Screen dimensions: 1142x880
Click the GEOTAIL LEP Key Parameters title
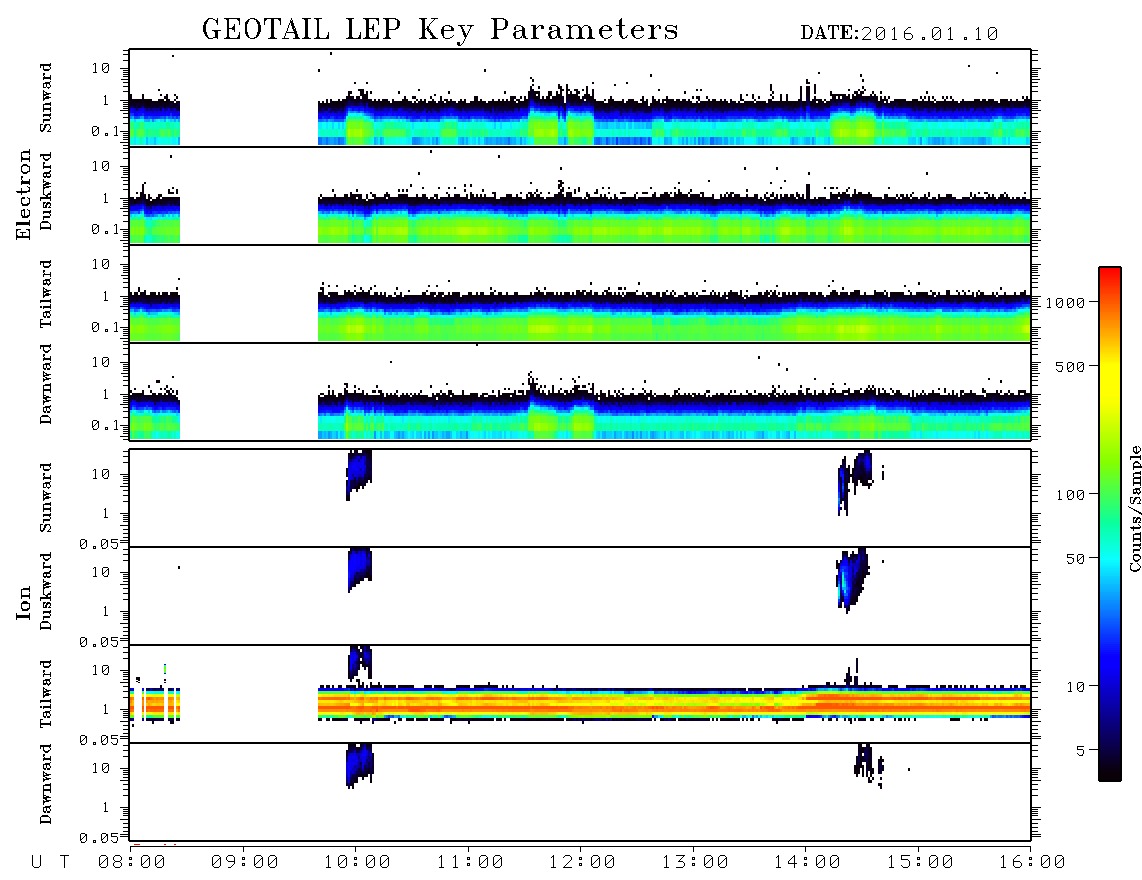pyautogui.click(x=440, y=30)
